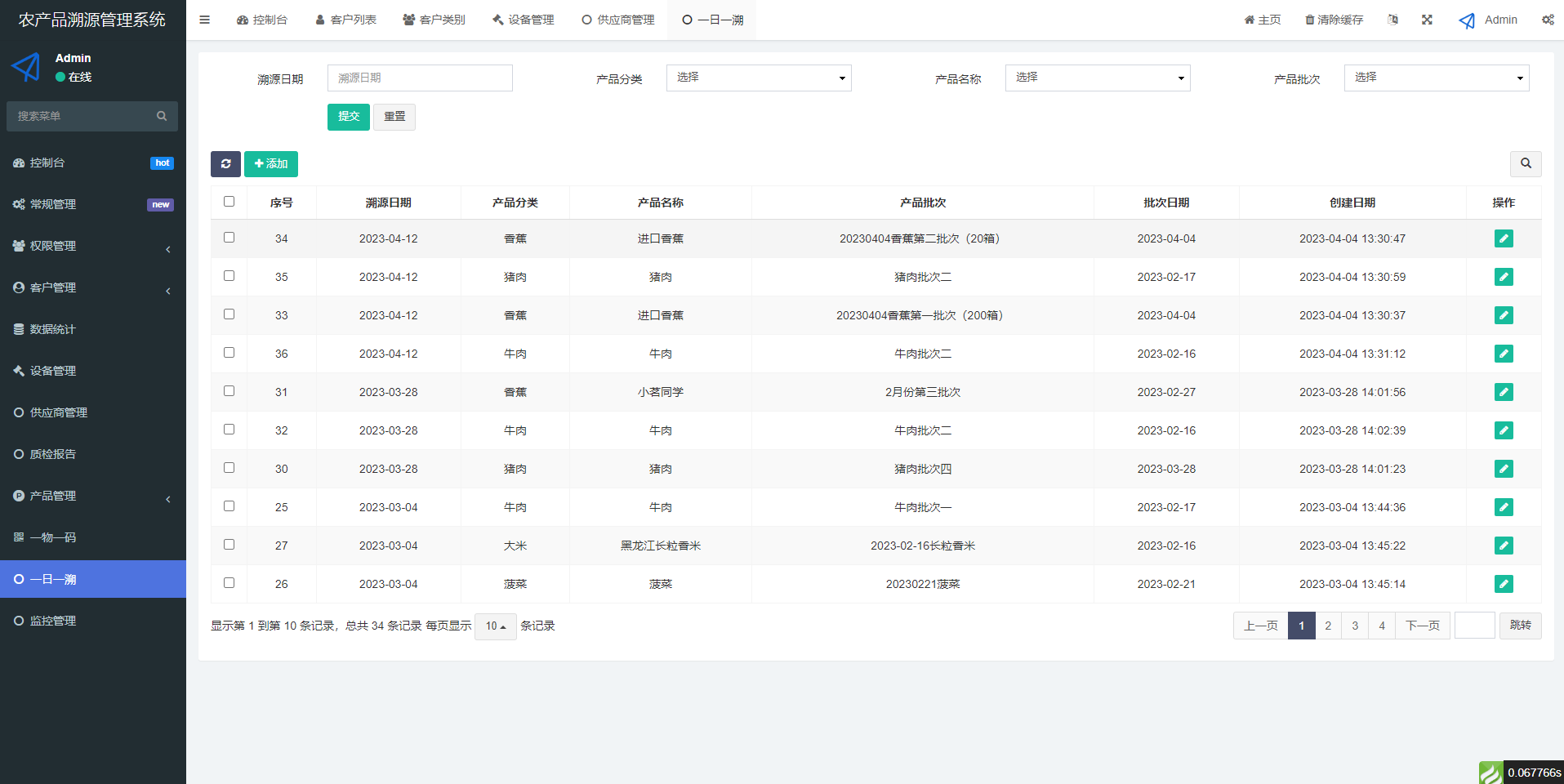Screen dimensions: 1564x784
Task: Click the search icon in sidebar search box
Action: point(162,116)
